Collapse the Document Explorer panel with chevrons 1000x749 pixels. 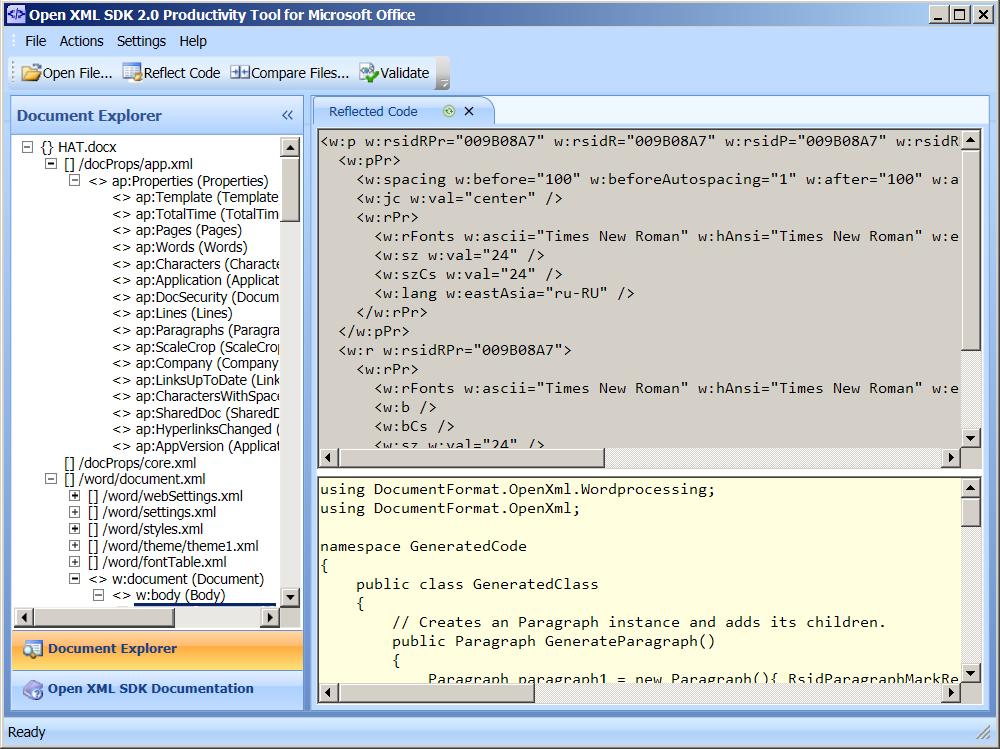point(287,115)
